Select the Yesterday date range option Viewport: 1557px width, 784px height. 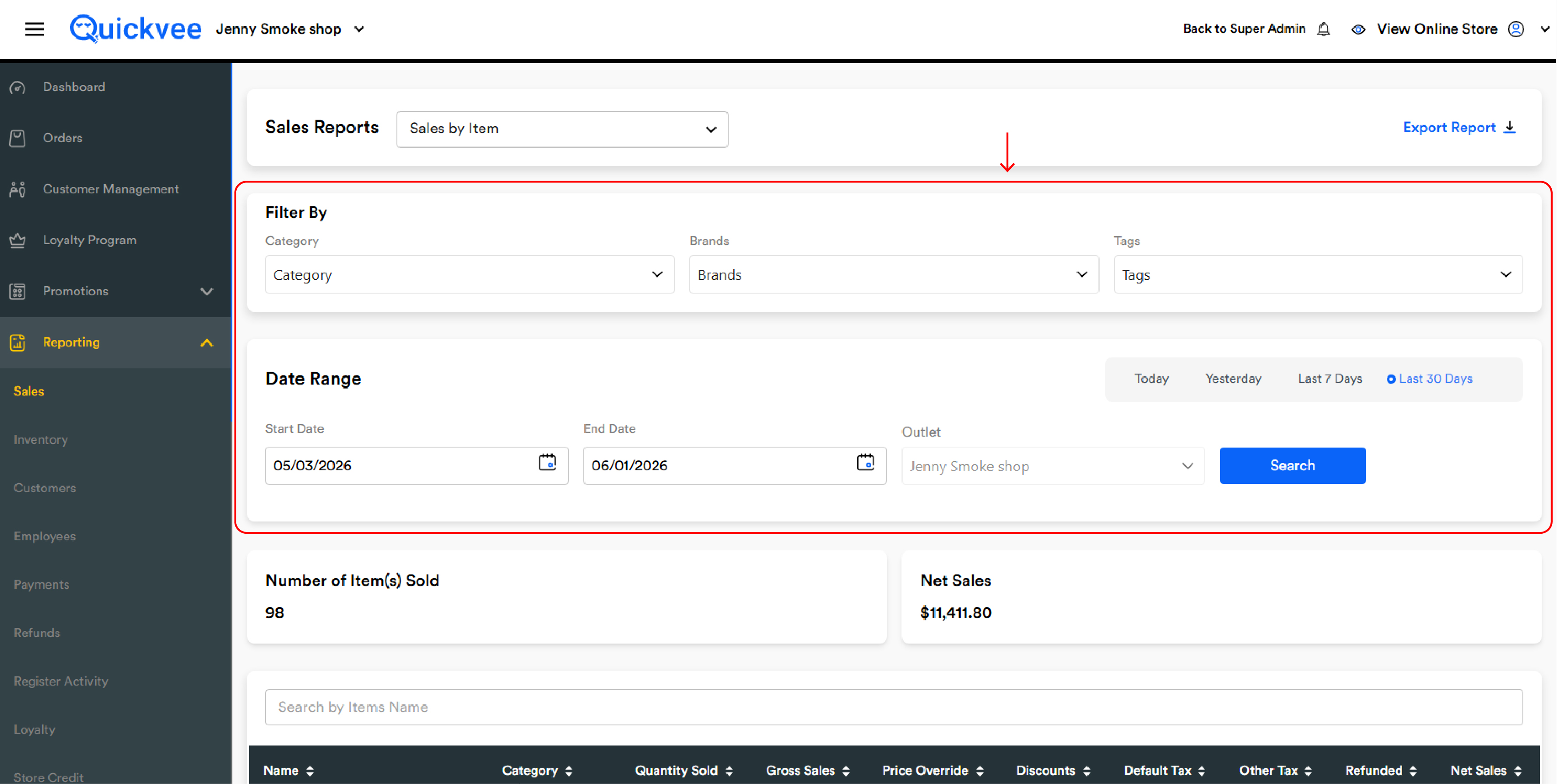[x=1233, y=378]
